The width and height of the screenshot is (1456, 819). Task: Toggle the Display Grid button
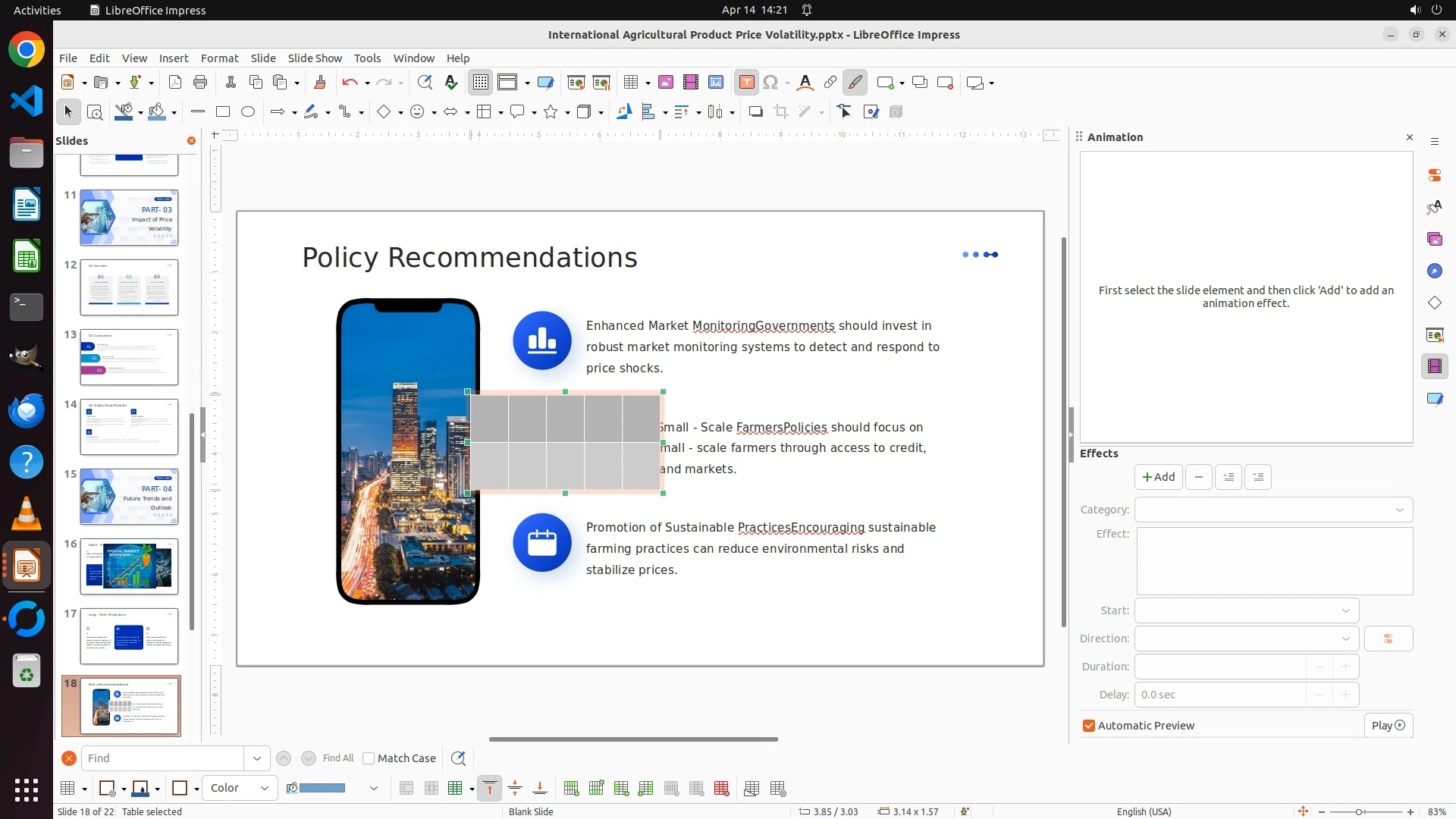tap(481, 83)
